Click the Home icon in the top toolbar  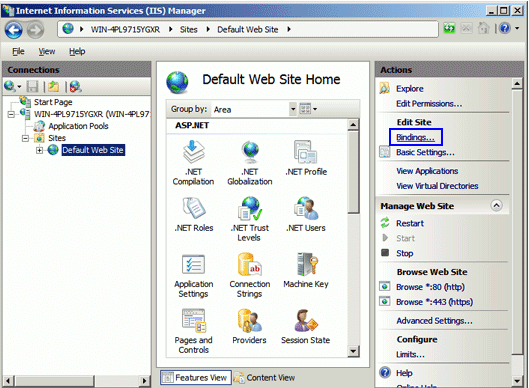(484, 28)
